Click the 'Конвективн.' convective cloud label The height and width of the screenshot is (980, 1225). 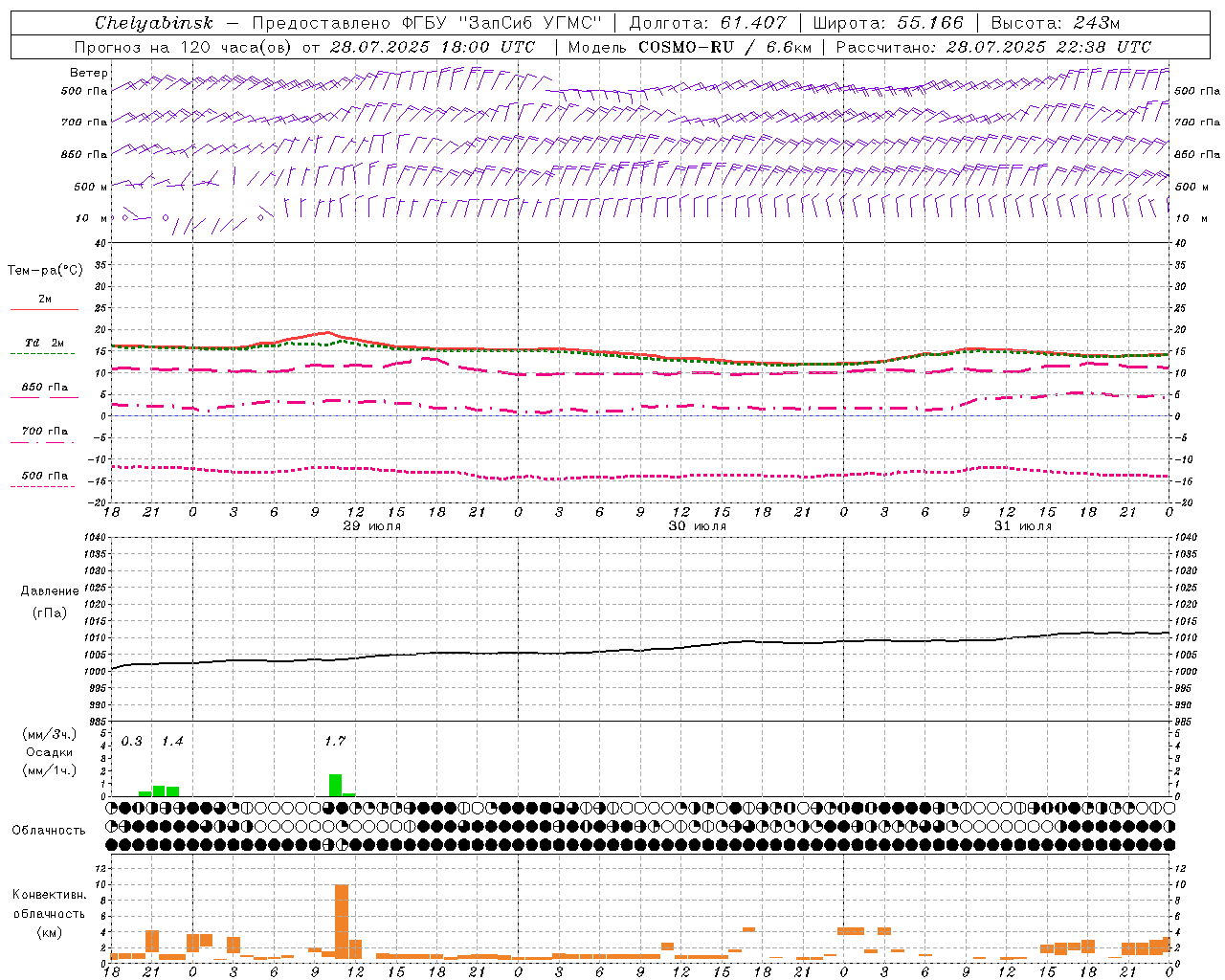pos(49,894)
